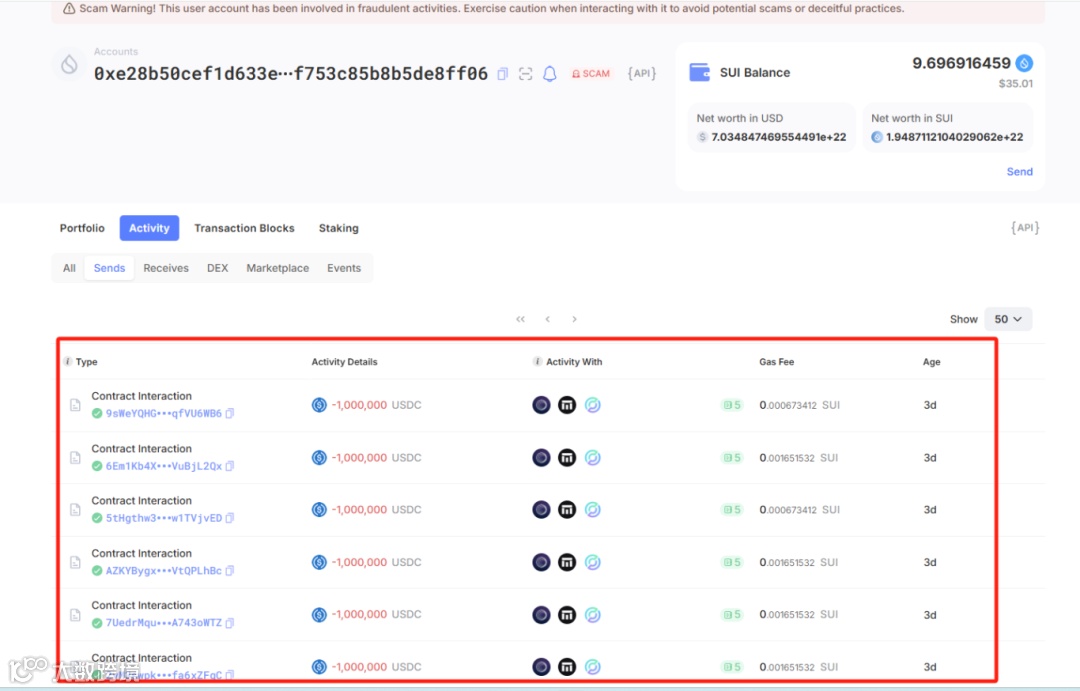Click the Send link
This screenshot has width=1080, height=691.
(x=1019, y=172)
